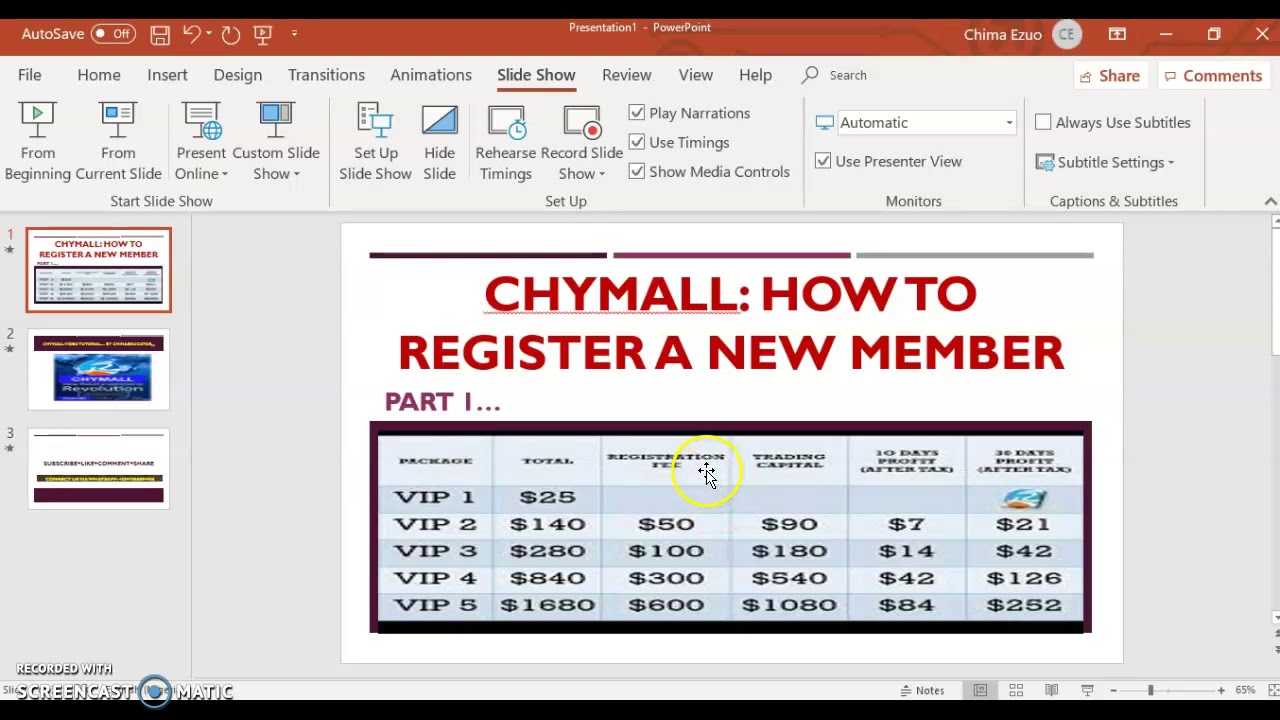Click the Hide Slide button

[x=439, y=143]
